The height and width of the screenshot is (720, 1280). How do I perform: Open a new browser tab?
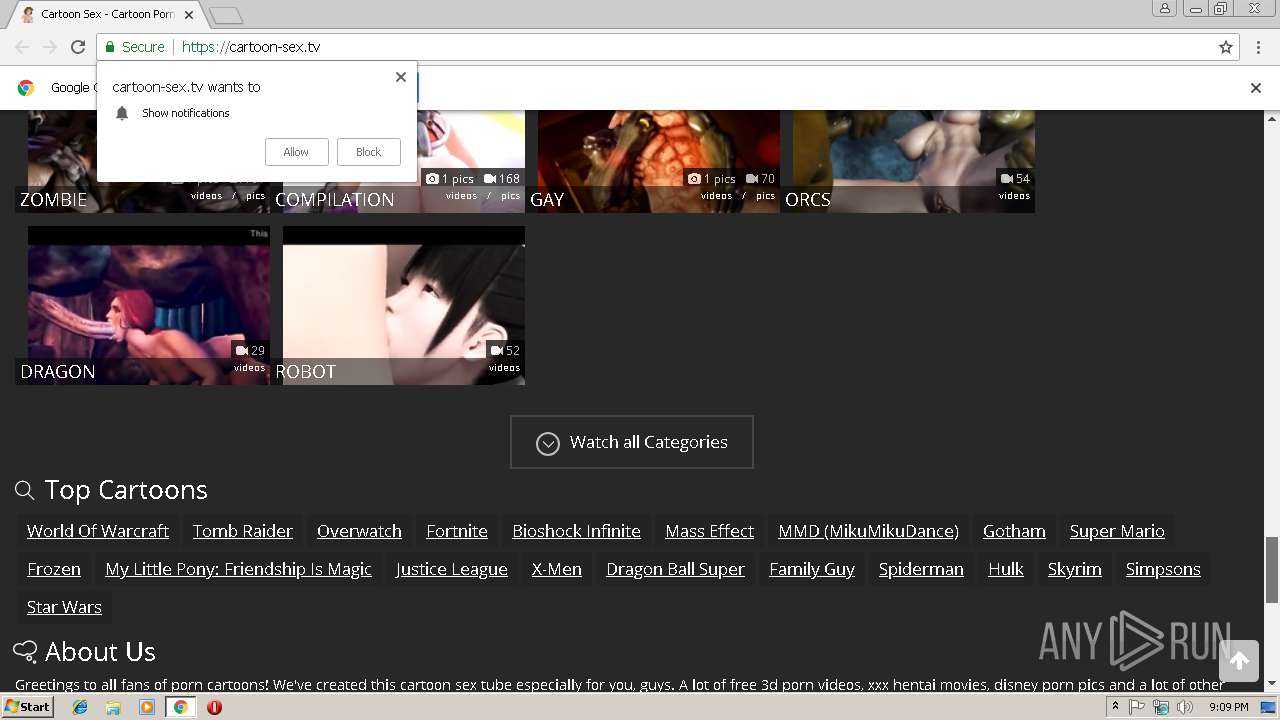226,15
